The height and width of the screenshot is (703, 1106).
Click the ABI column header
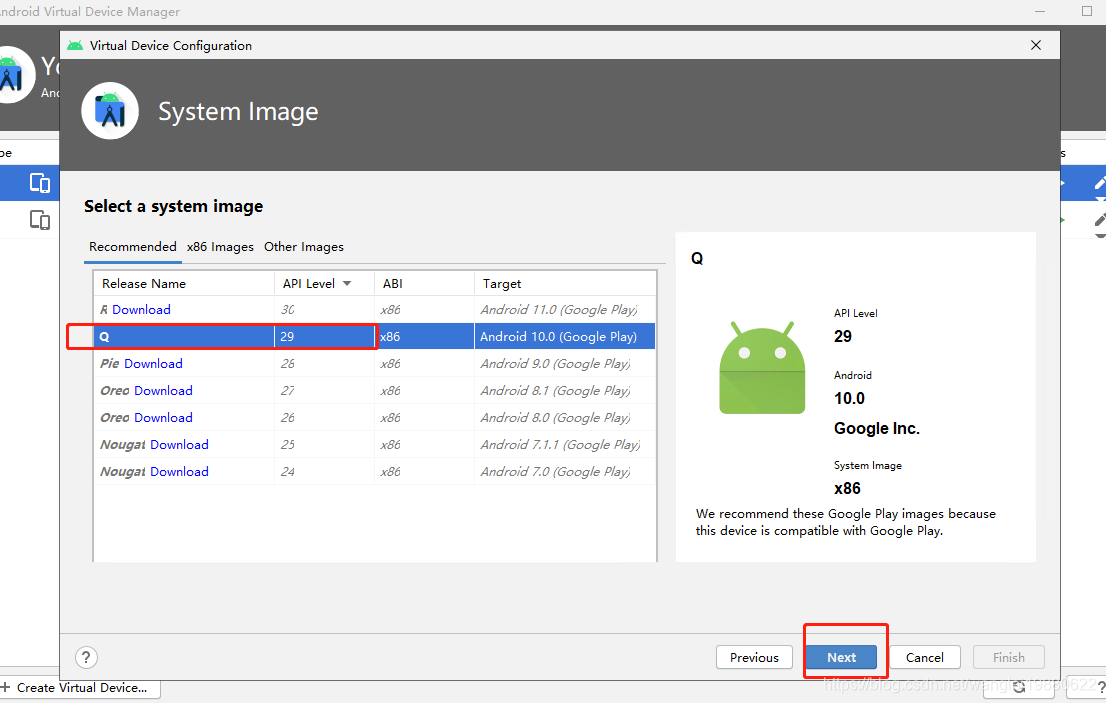coord(424,283)
